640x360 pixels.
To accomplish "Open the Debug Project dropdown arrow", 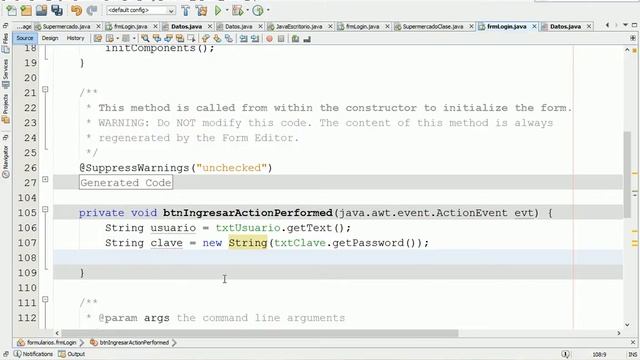I will click(x=247, y=10).
